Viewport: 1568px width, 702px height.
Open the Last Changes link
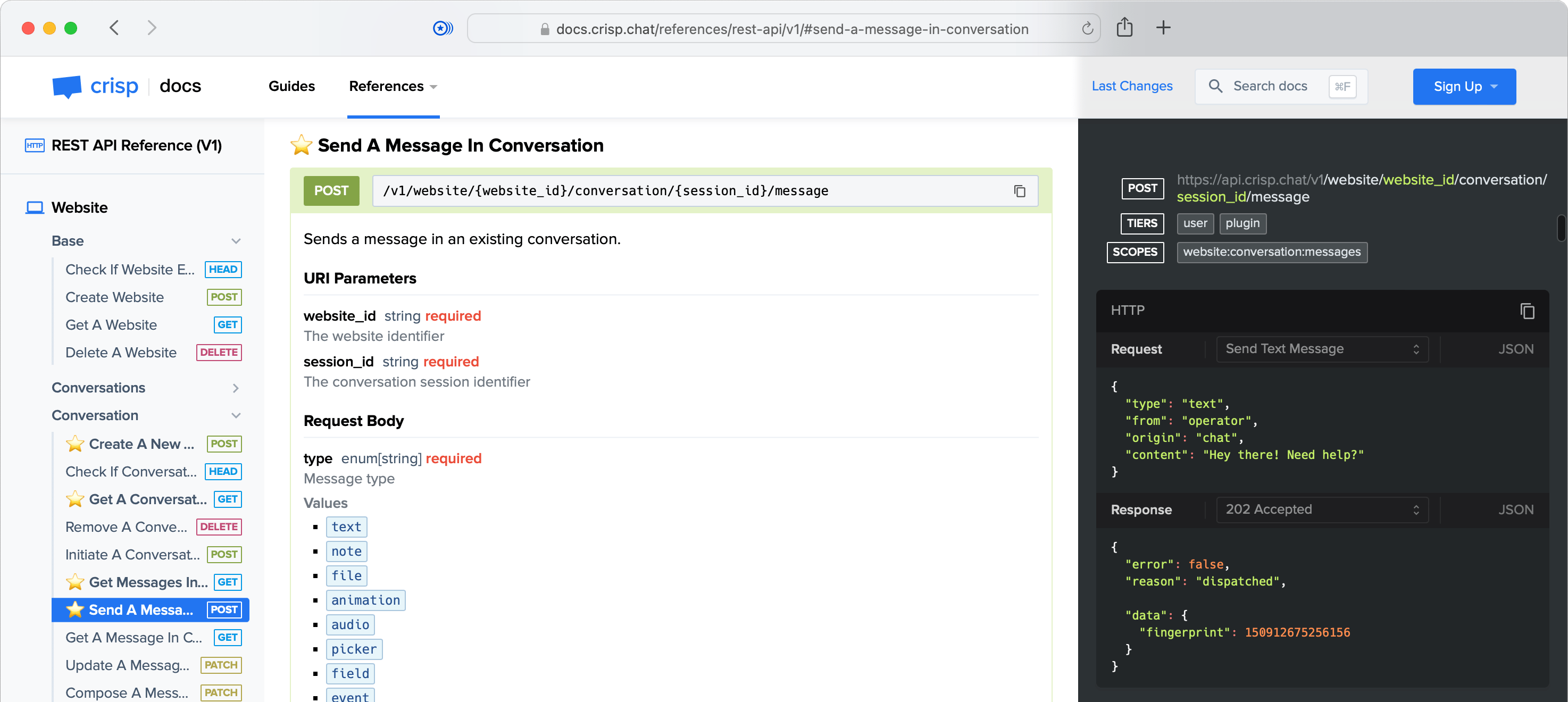click(1131, 87)
